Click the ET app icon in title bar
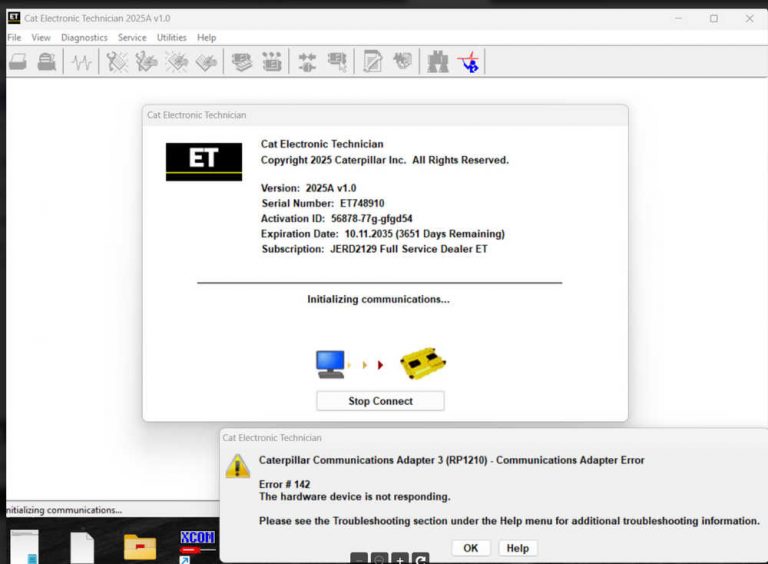The width and height of the screenshot is (768, 564). tap(14, 18)
